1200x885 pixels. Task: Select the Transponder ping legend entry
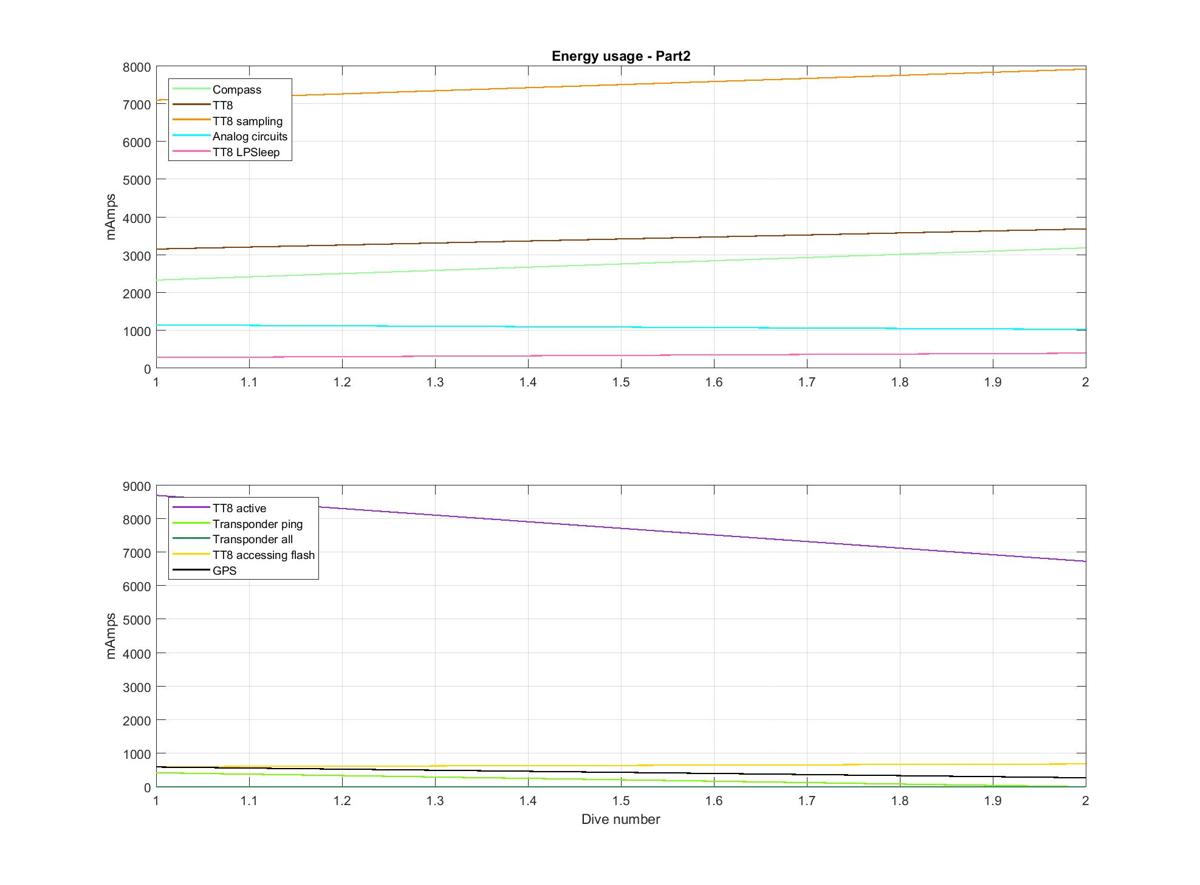tap(238, 524)
